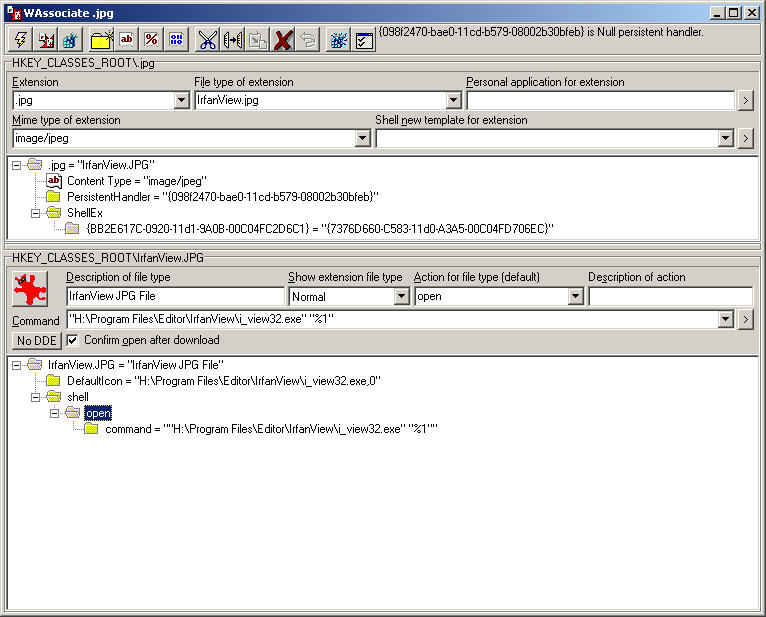766x617 pixels.
Task: Create a new key with the folder icon
Action: point(102,40)
